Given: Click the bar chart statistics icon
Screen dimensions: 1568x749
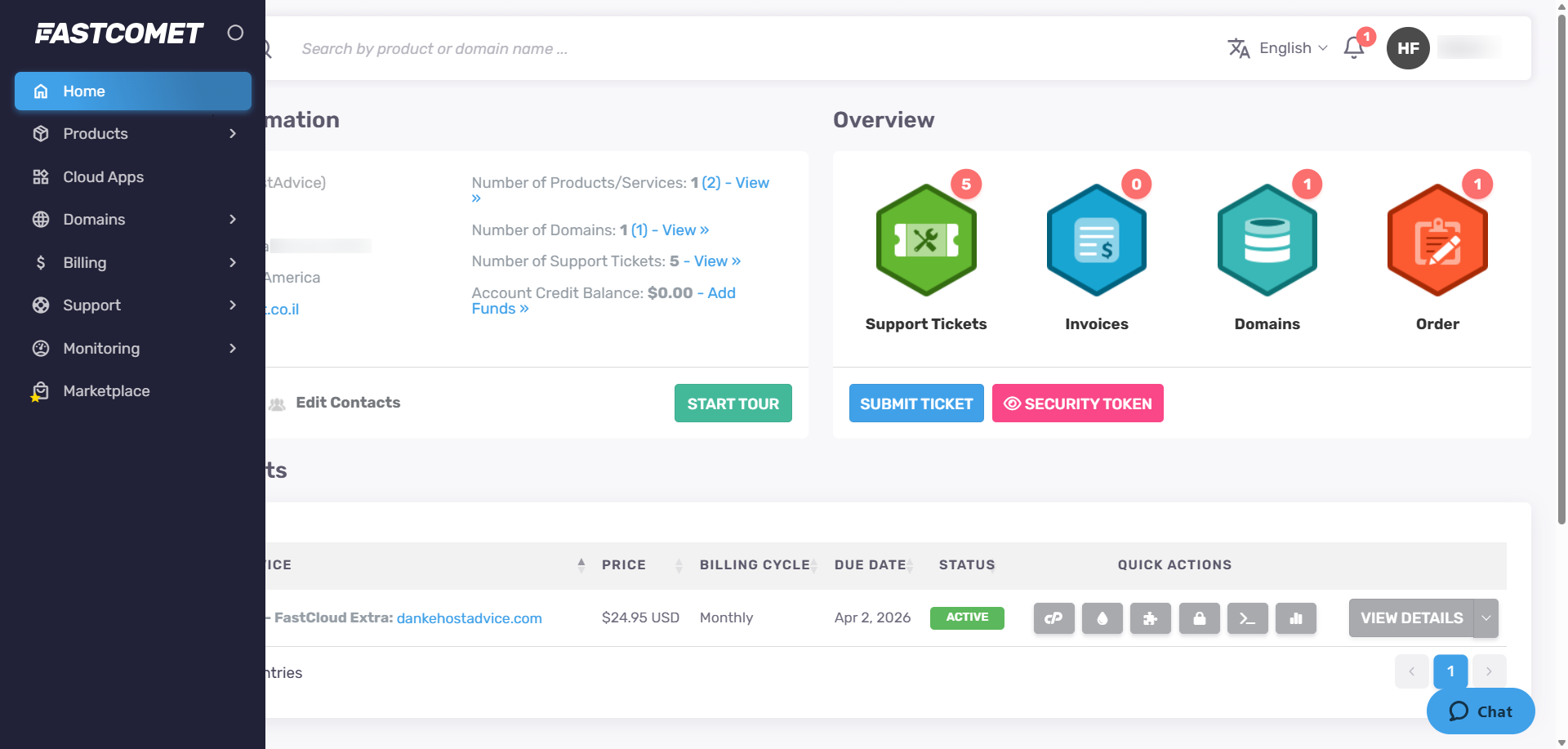Looking at the screenshot, I should (x=1296, y=618).
